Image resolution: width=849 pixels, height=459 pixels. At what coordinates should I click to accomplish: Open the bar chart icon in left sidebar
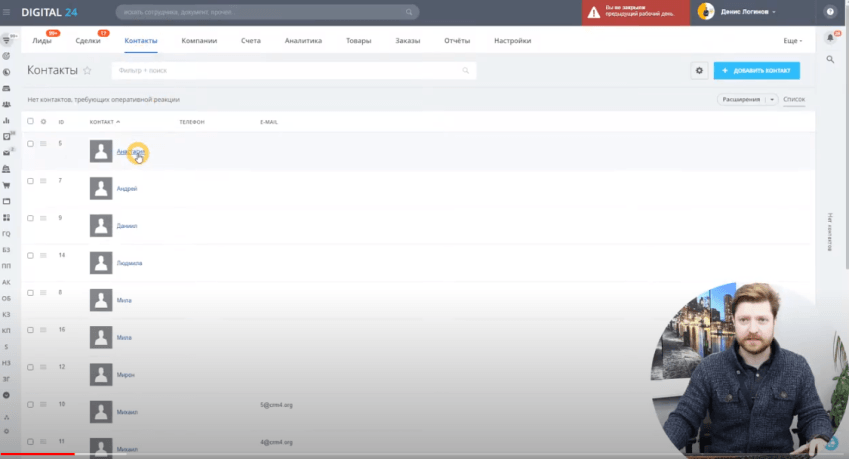click(6, 120)
